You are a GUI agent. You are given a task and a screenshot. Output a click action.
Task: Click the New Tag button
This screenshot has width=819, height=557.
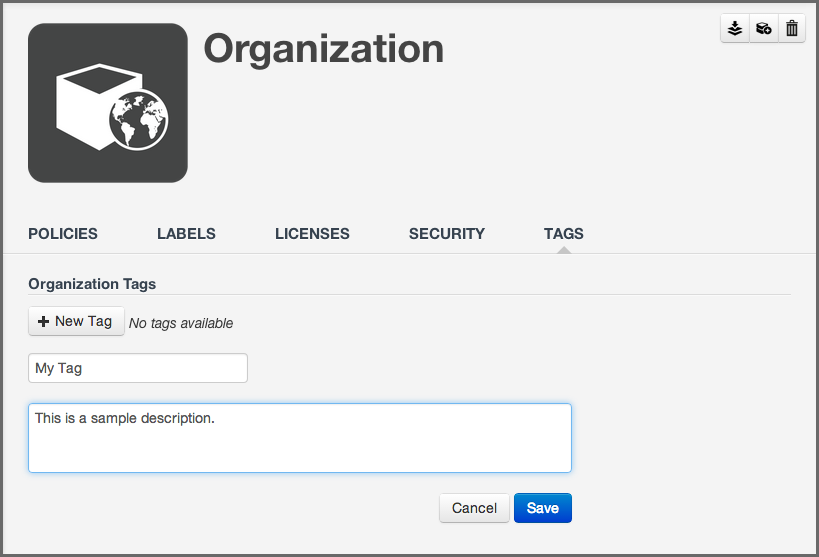click(76, 321)
